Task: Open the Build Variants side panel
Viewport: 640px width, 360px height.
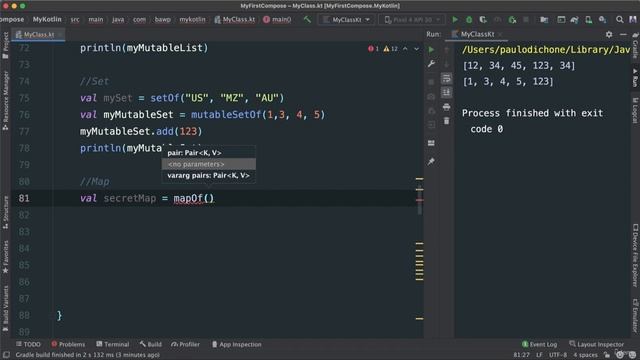Action: 5,309
